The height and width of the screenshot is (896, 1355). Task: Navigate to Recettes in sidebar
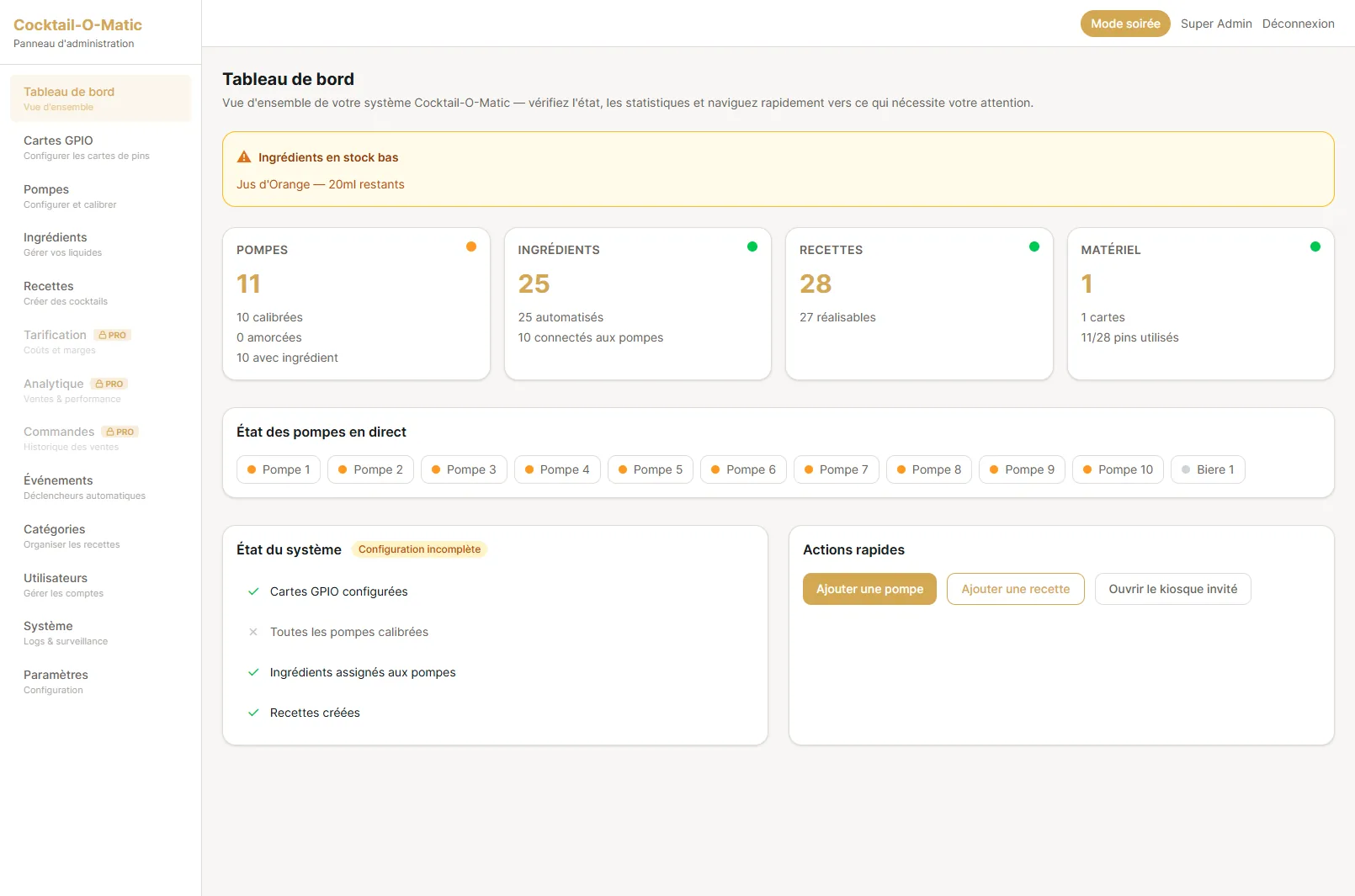point(100,293)
